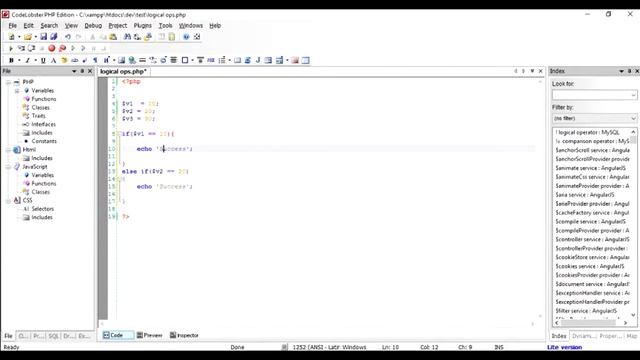Viewport: 640px width, 360px height.
Task: Click the Full screen toolbar icon
Action: click(197, 37)
